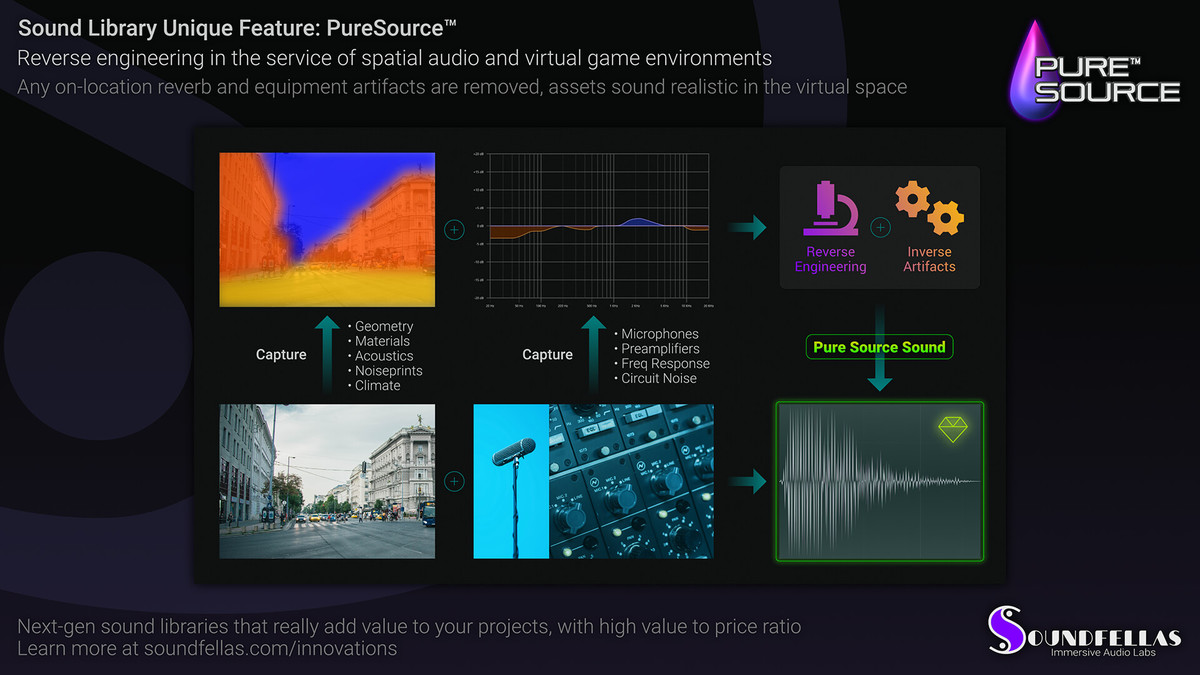
Task: Click the Pure Source Sound button
Action: click(x=880, y=347)
